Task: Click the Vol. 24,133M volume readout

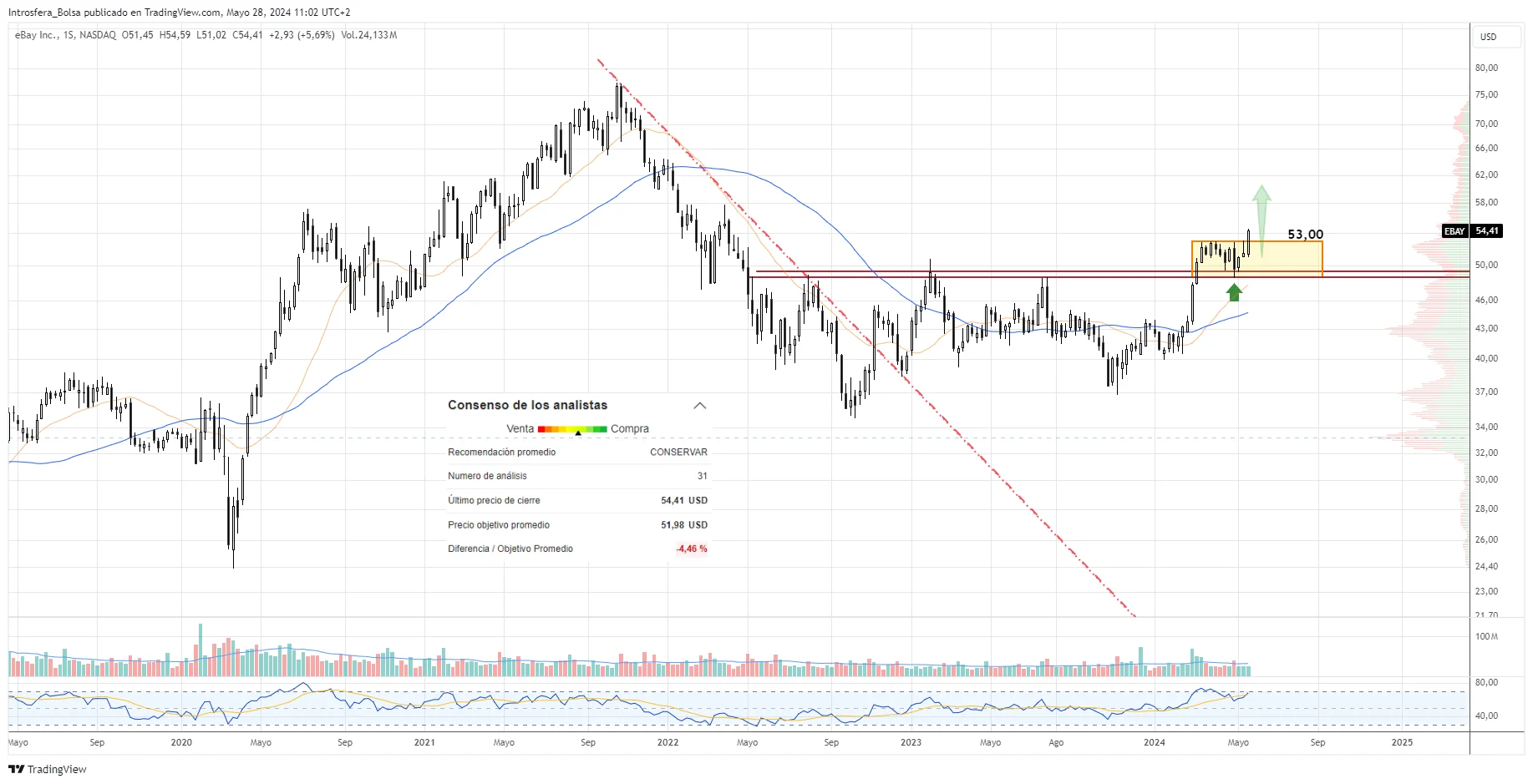Action: click(x=369, y=35)
